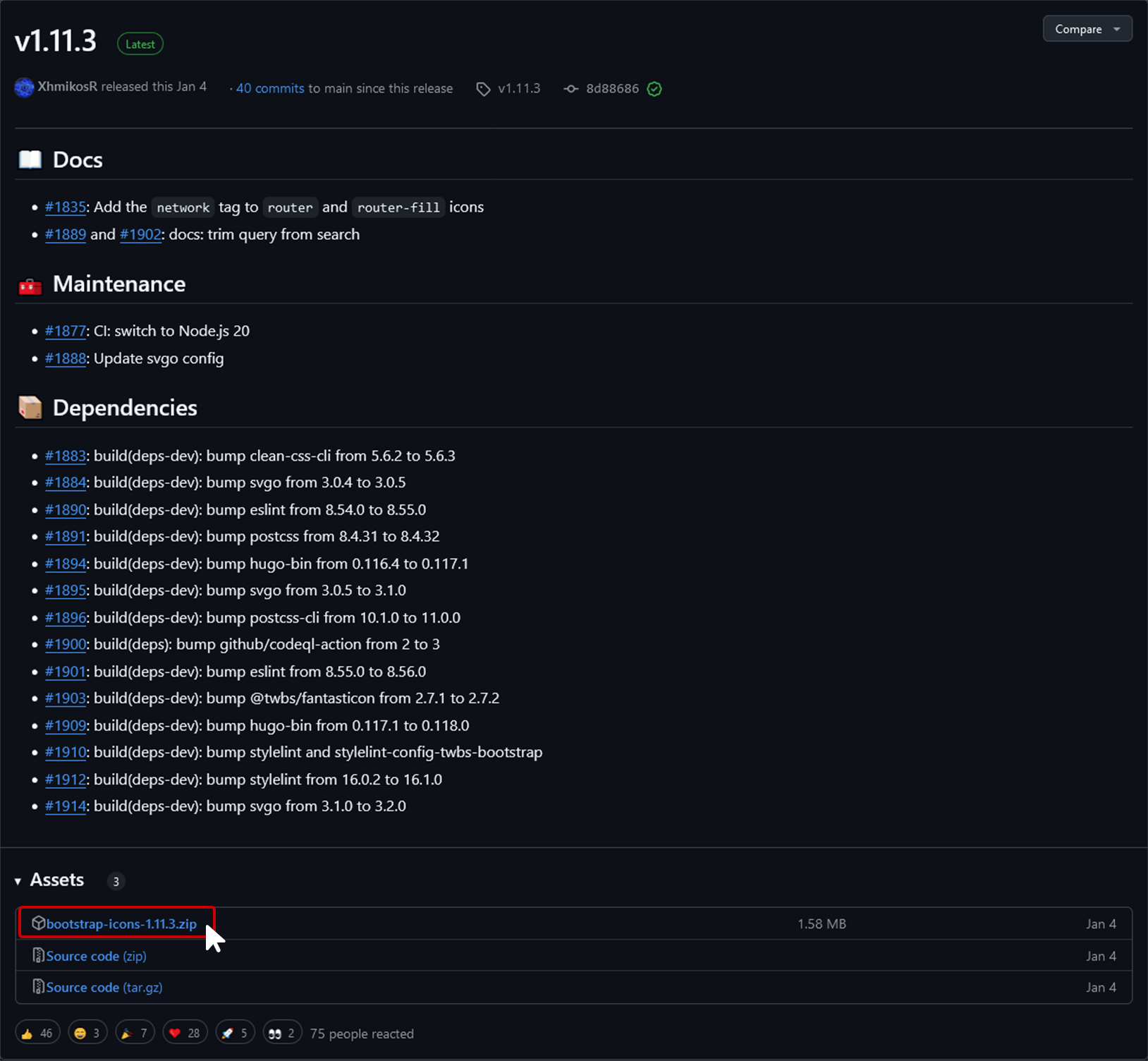Click the zip file icon beside Source code (zip)
This screenshot has width=1148, height=1061.
pyautogui.click(x=38, y=955)
